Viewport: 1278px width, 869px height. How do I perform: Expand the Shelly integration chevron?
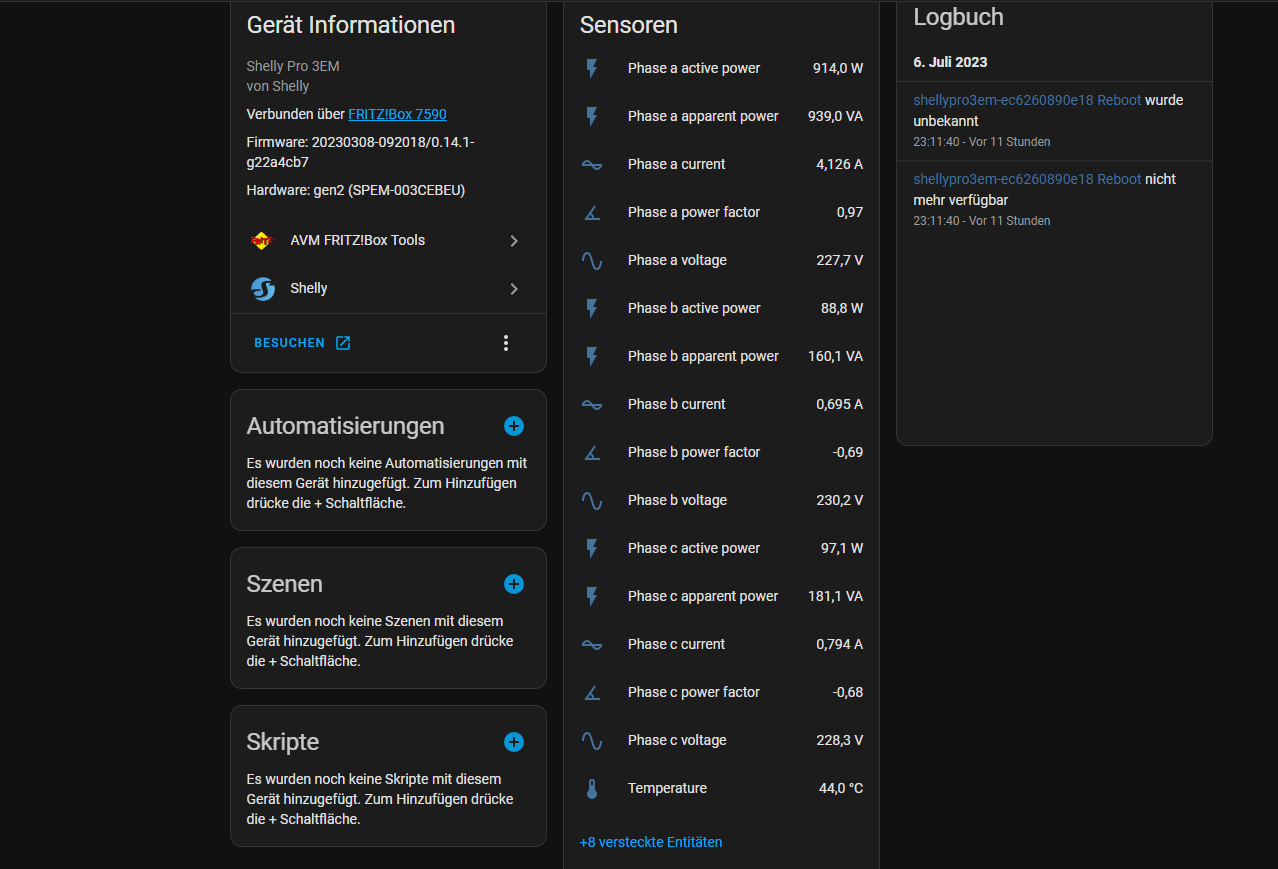(513, 288)
